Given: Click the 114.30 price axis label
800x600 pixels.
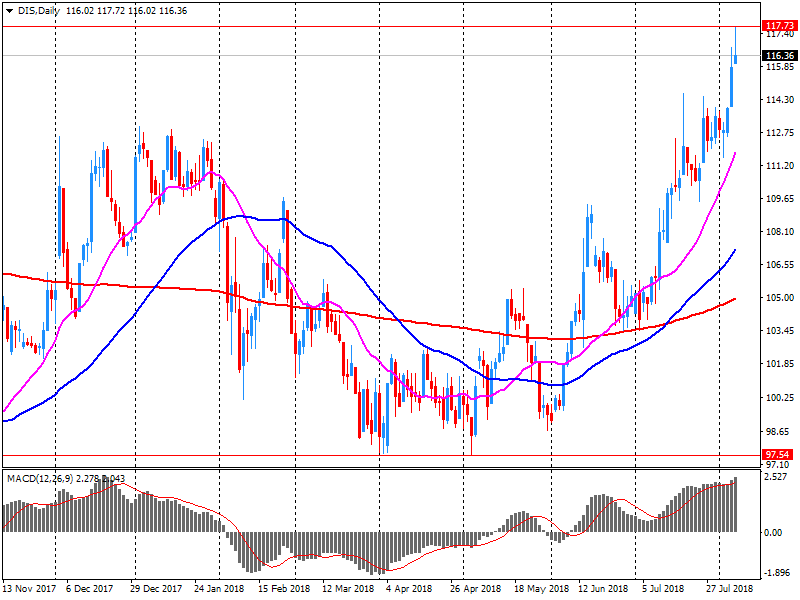Looking at the screenshot, I should [780, 99].
